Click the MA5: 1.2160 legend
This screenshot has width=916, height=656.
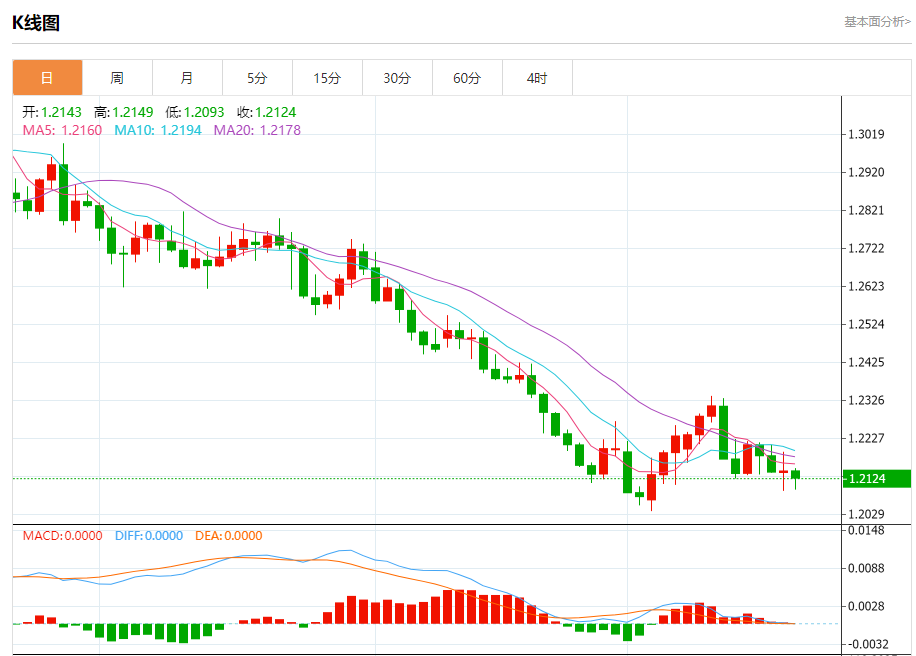click(x=63, y=130)
